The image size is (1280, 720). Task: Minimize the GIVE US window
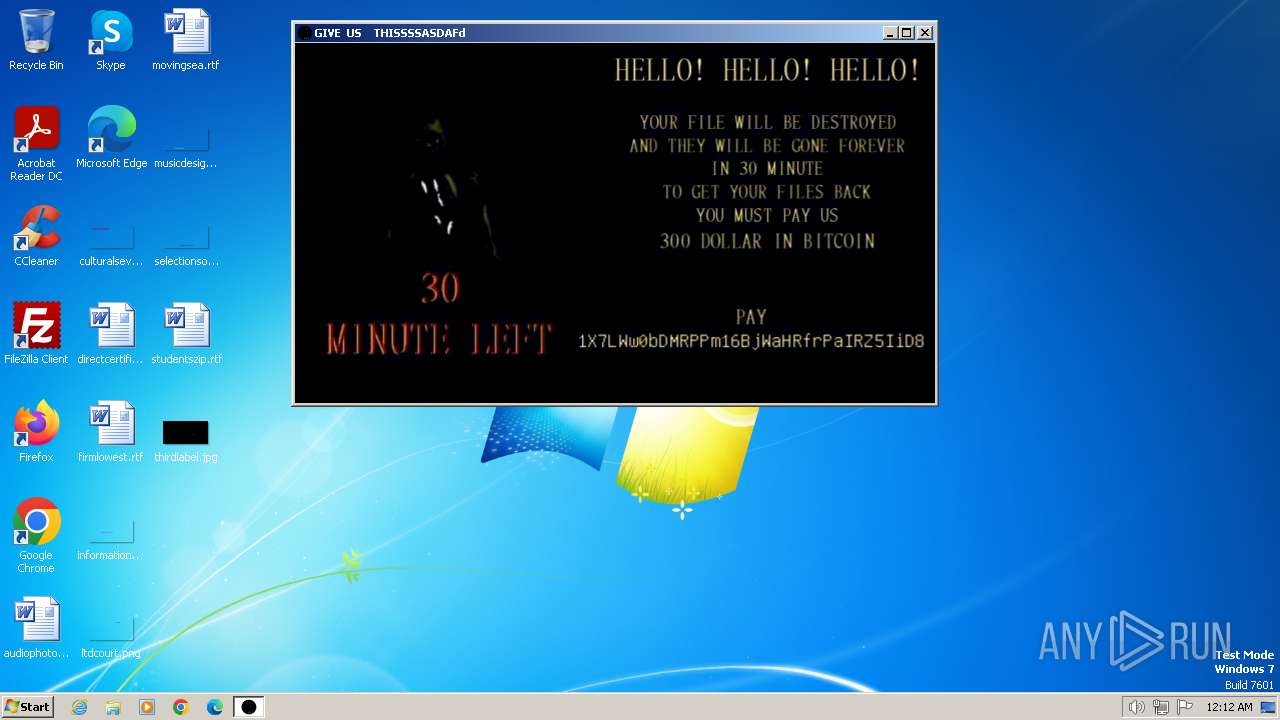tap(890, 33)
